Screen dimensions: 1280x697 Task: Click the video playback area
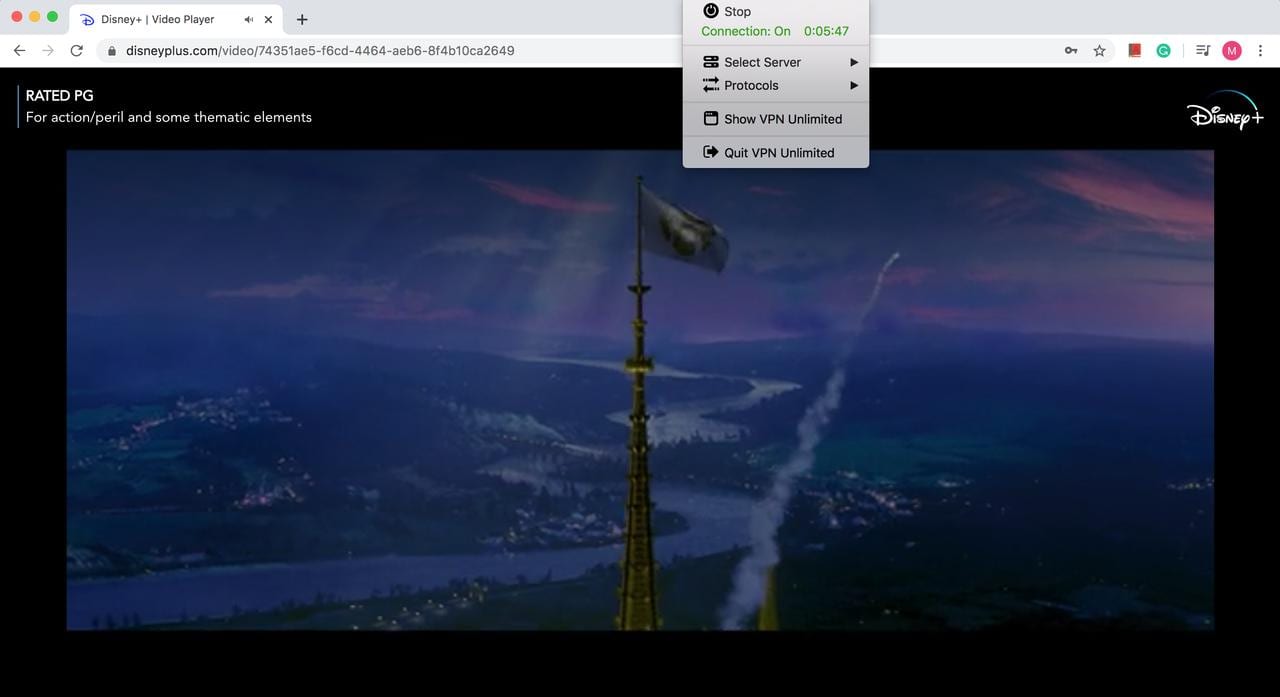click(x=640, y=390)
